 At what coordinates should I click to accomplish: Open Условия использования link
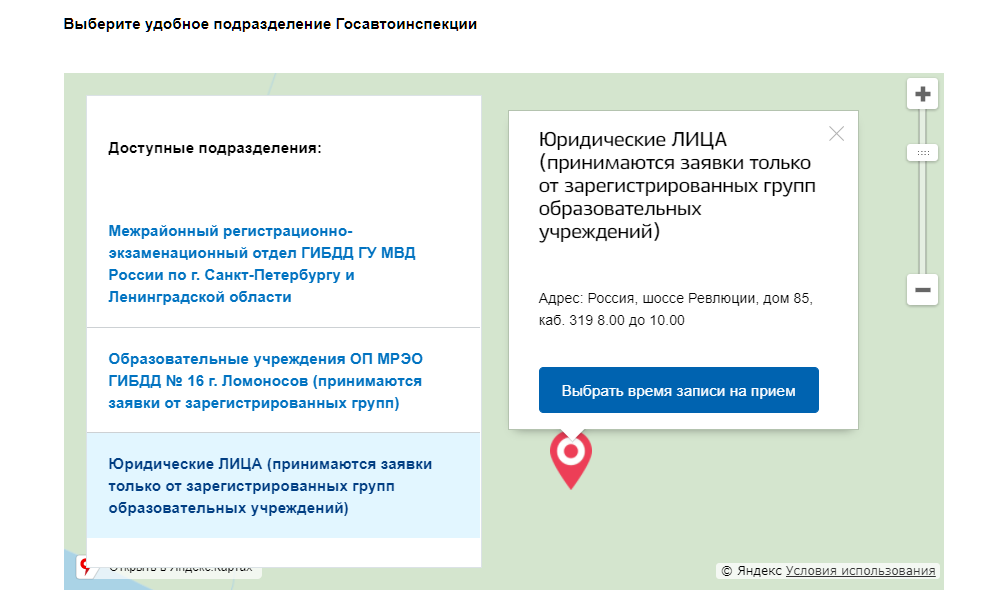pyautogui.click(x=860, y=571)
